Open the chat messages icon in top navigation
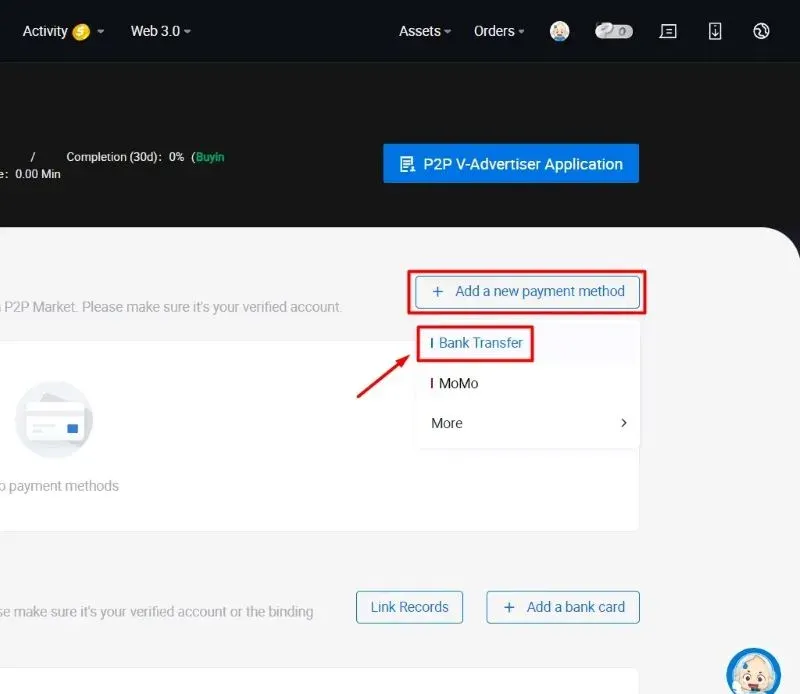800x694 pixels. pyautogui.click(x=668, y=31)
